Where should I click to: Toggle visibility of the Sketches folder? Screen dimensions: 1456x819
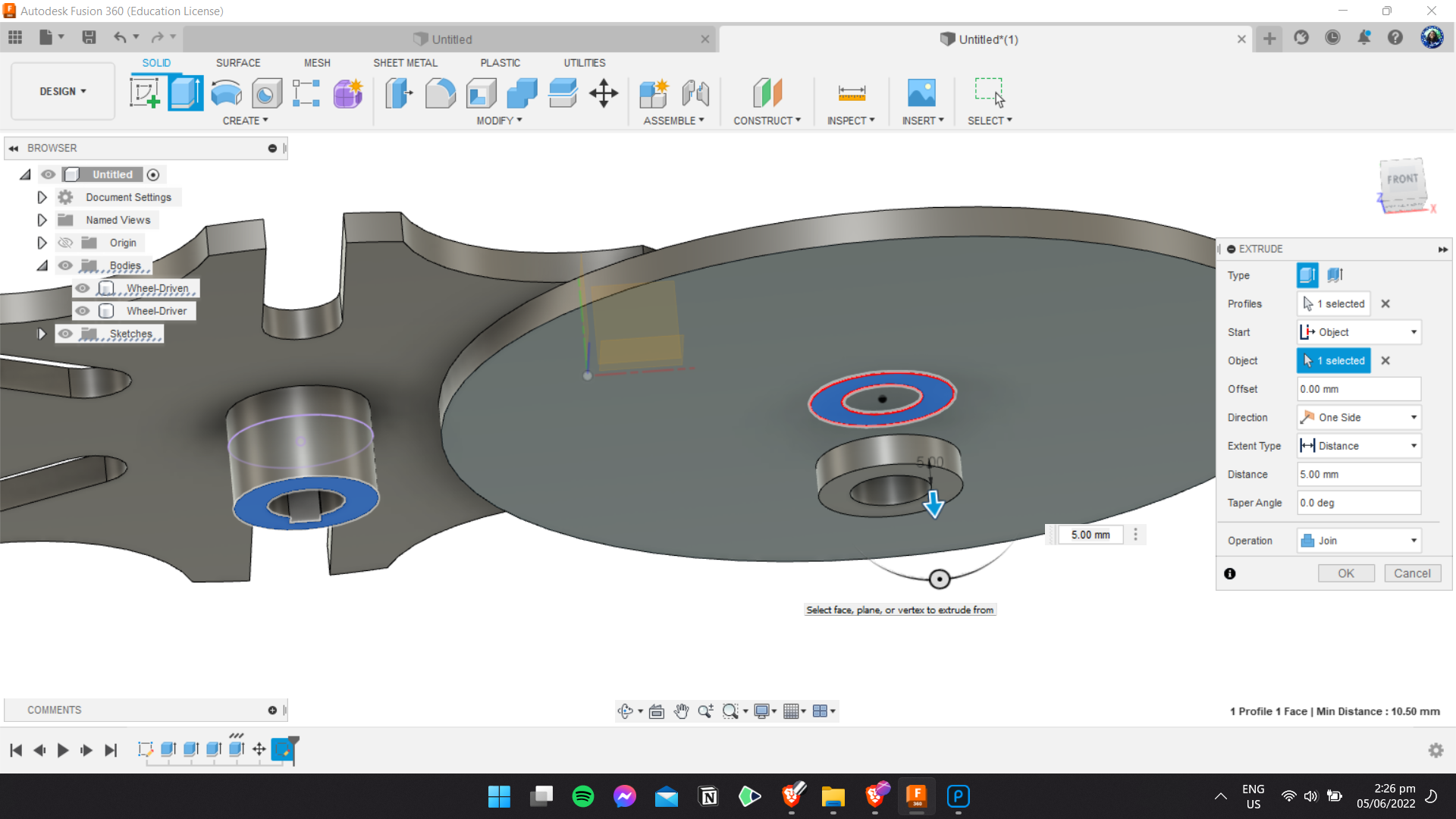66,334
